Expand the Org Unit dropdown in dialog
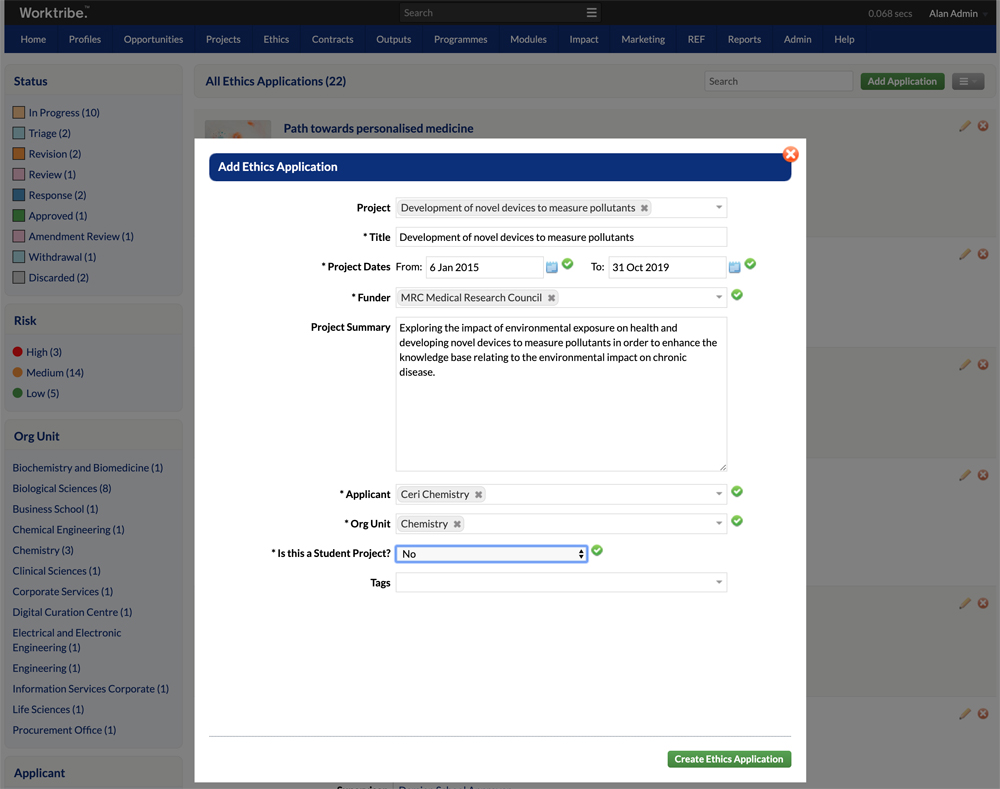The width and height of the screenshot is (1000, 789). 719,524
